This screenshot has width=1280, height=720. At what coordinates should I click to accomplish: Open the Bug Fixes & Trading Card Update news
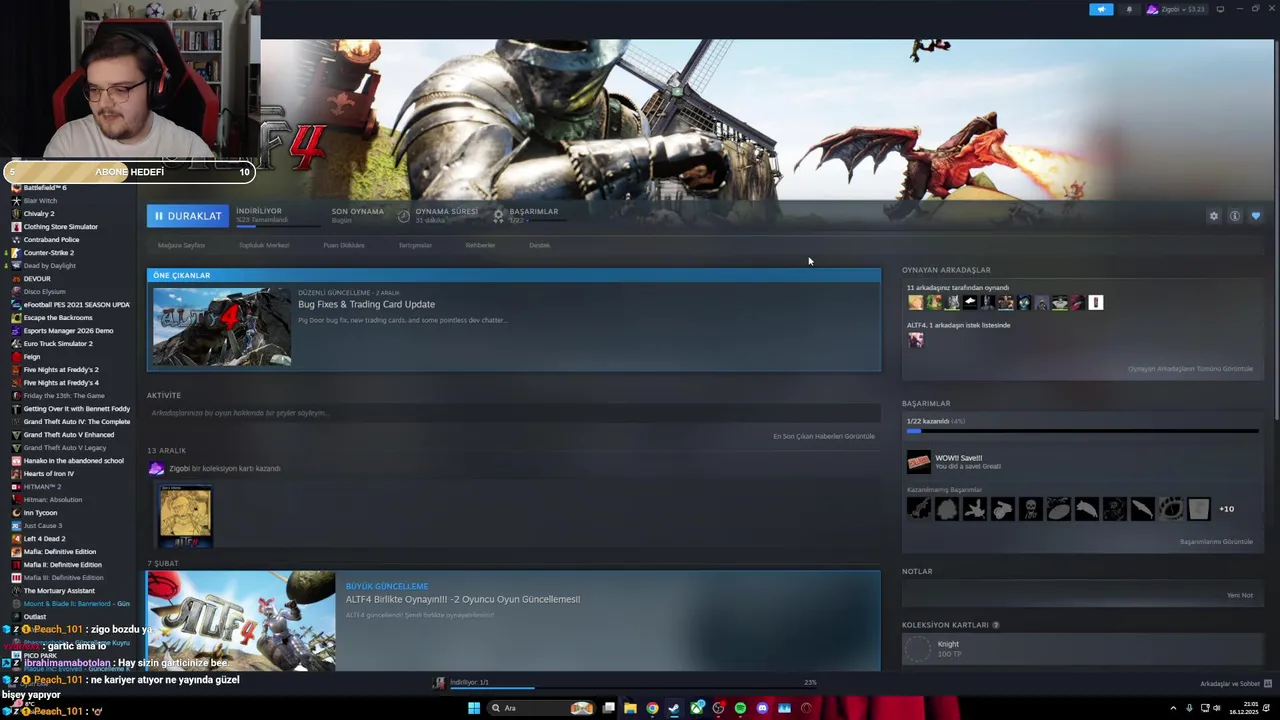[x=366, y=304]
